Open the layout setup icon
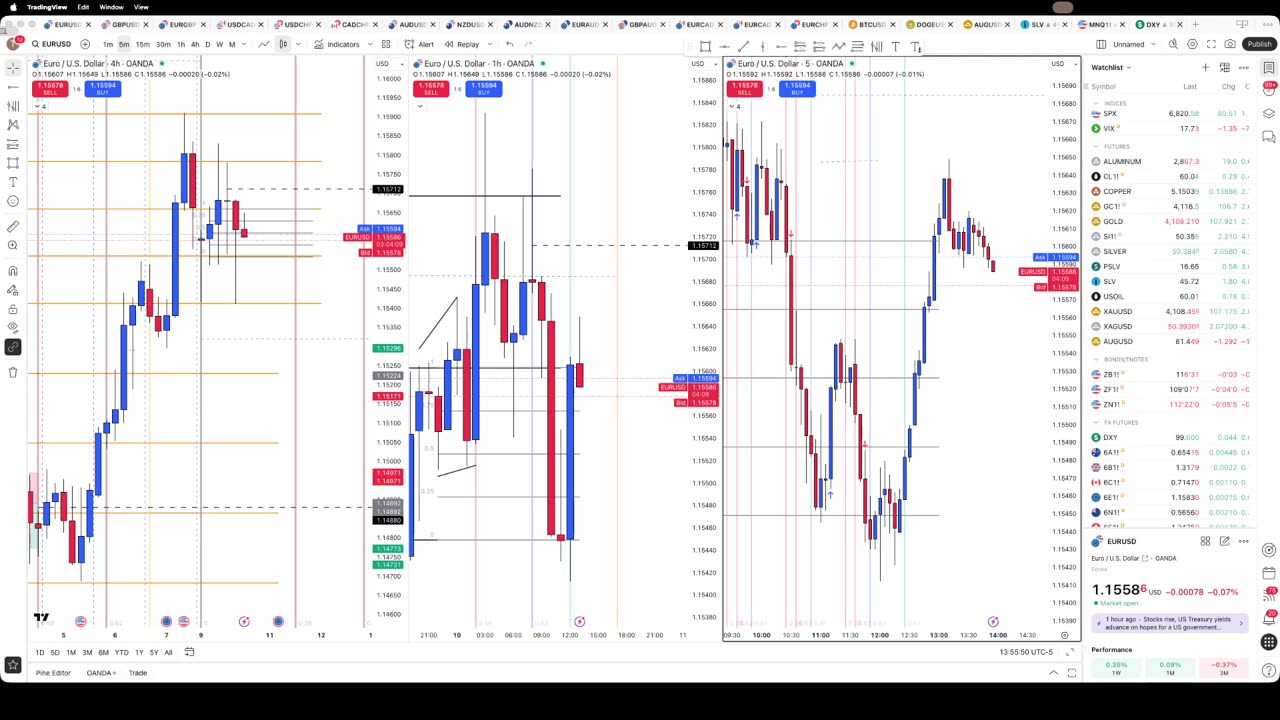The image size is (1280, 720). (1101, 44)
